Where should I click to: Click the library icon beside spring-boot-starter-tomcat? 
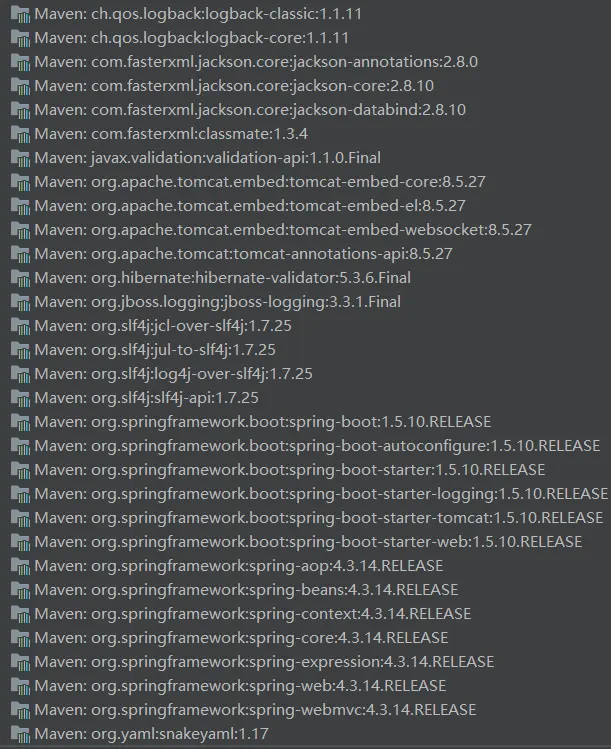coord(20,518)
